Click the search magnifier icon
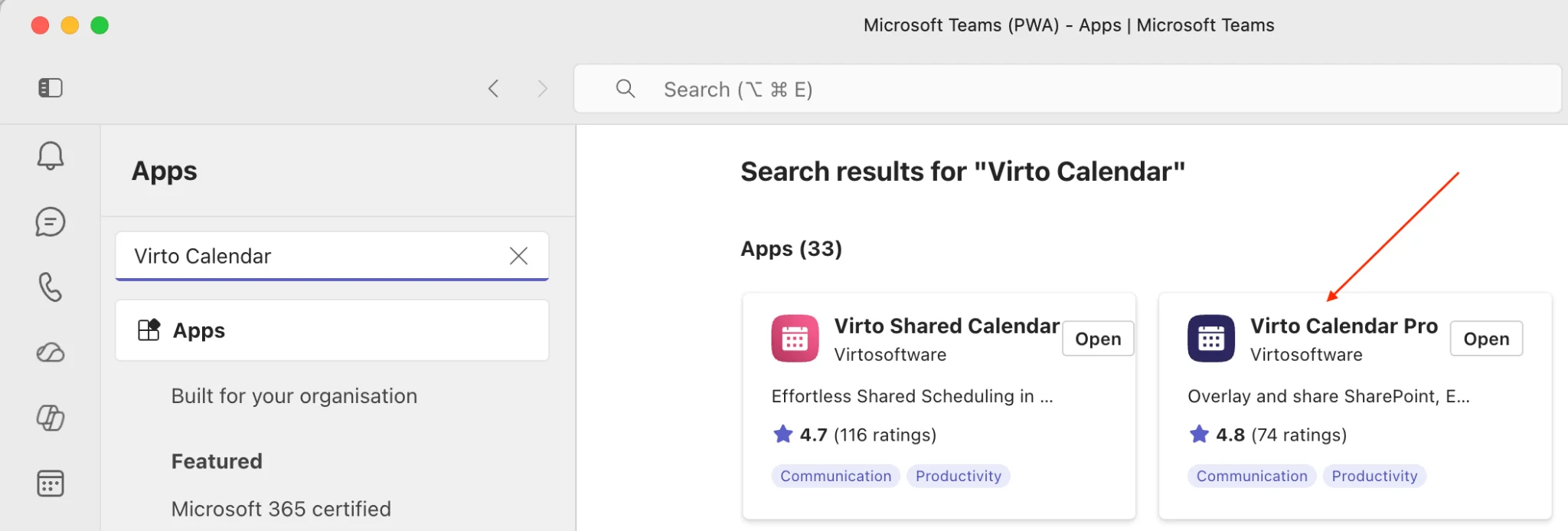The width and height of the screenshot is (1568, 531). coord(626,89)
